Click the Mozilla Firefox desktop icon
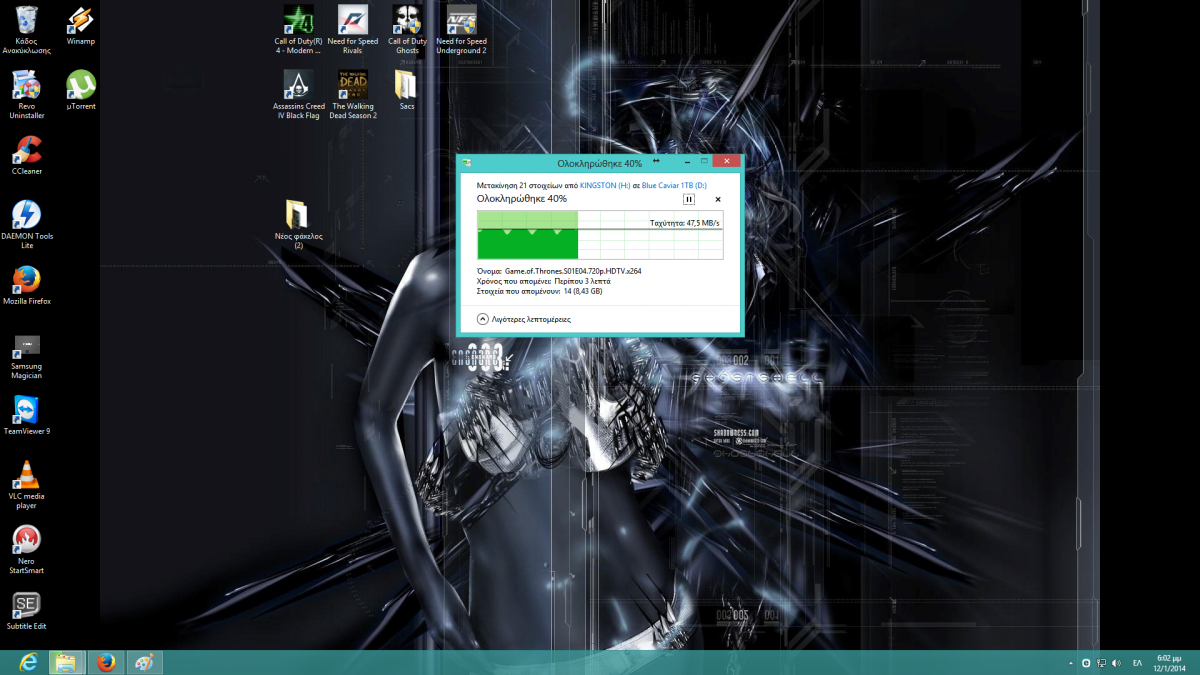The height and width of the screenshot is (675, 1200). 27,284
